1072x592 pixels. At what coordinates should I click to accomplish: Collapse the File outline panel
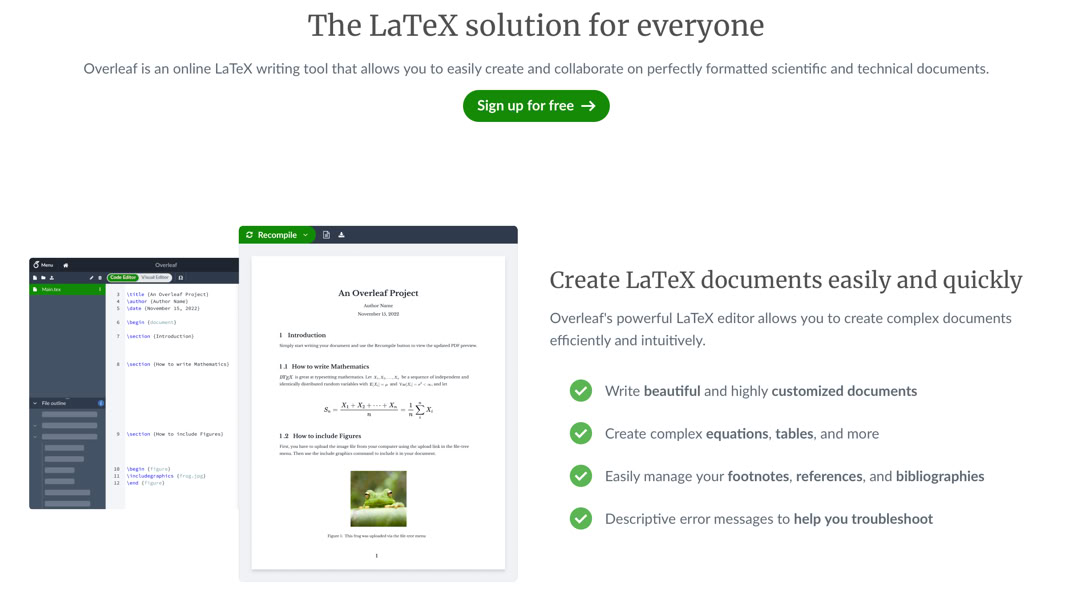(35, 403)
